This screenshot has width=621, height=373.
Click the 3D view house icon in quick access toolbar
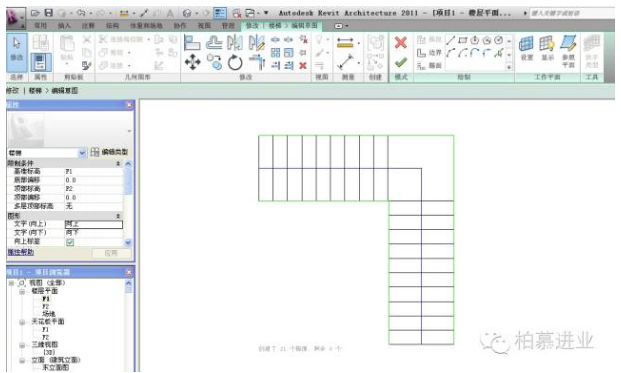[187, 13]
